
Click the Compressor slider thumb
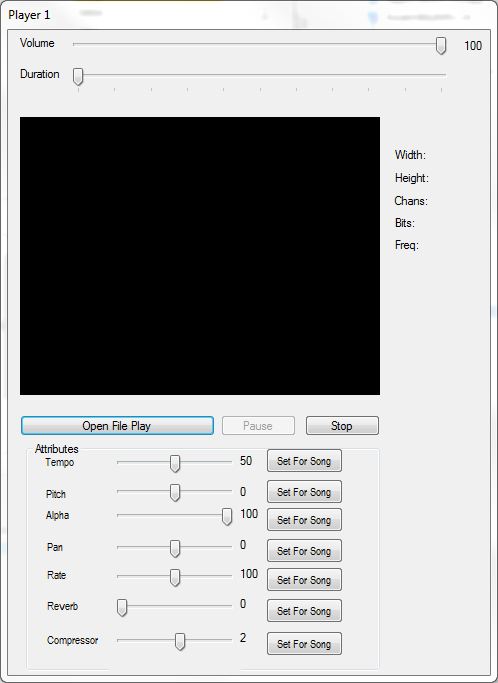(x=180, y=642)
